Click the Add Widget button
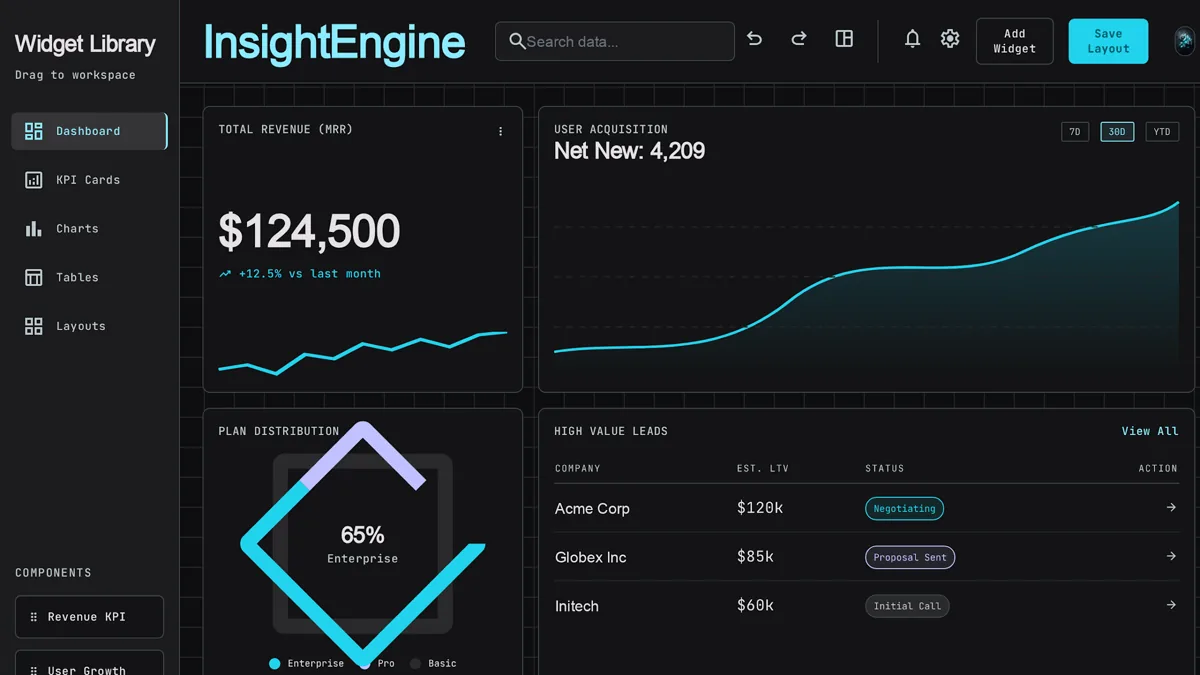The height and width of the screenshot is (675, 1200). coord(1014,41)
